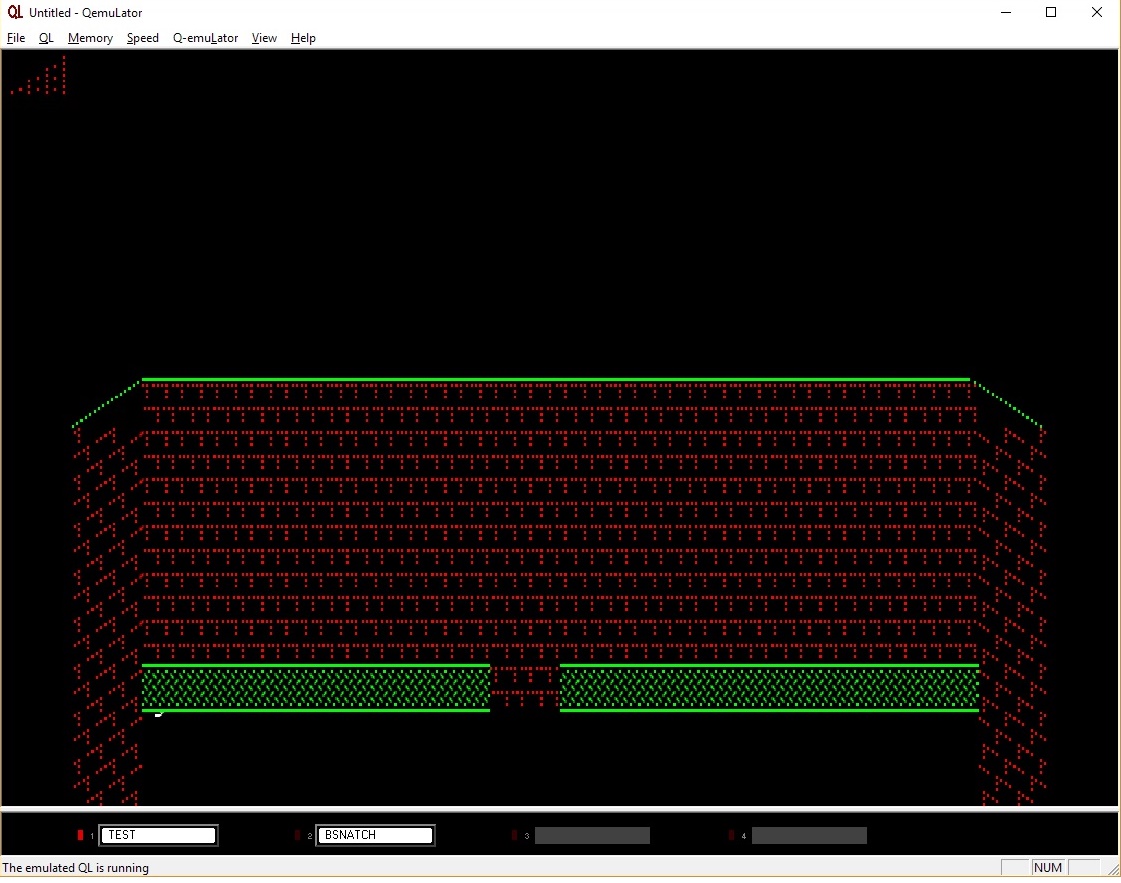Click the red activity LED of drive 1
Screen dimensions: 1121x883
pos(80,835)
